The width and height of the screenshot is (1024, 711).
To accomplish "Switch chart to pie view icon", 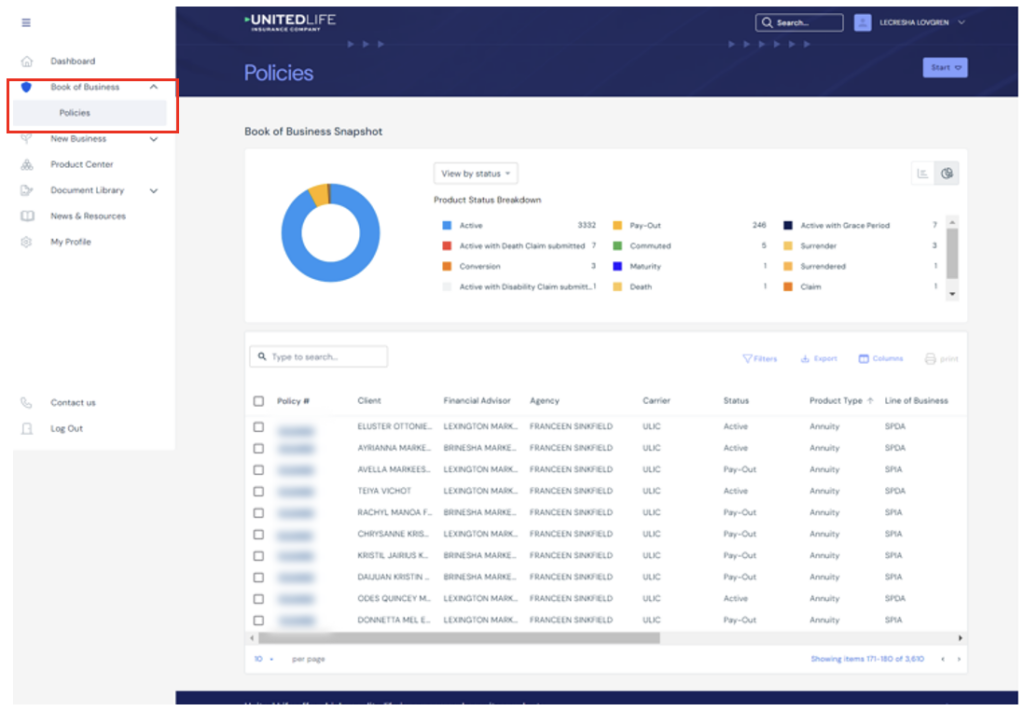I will coord(947,174).
